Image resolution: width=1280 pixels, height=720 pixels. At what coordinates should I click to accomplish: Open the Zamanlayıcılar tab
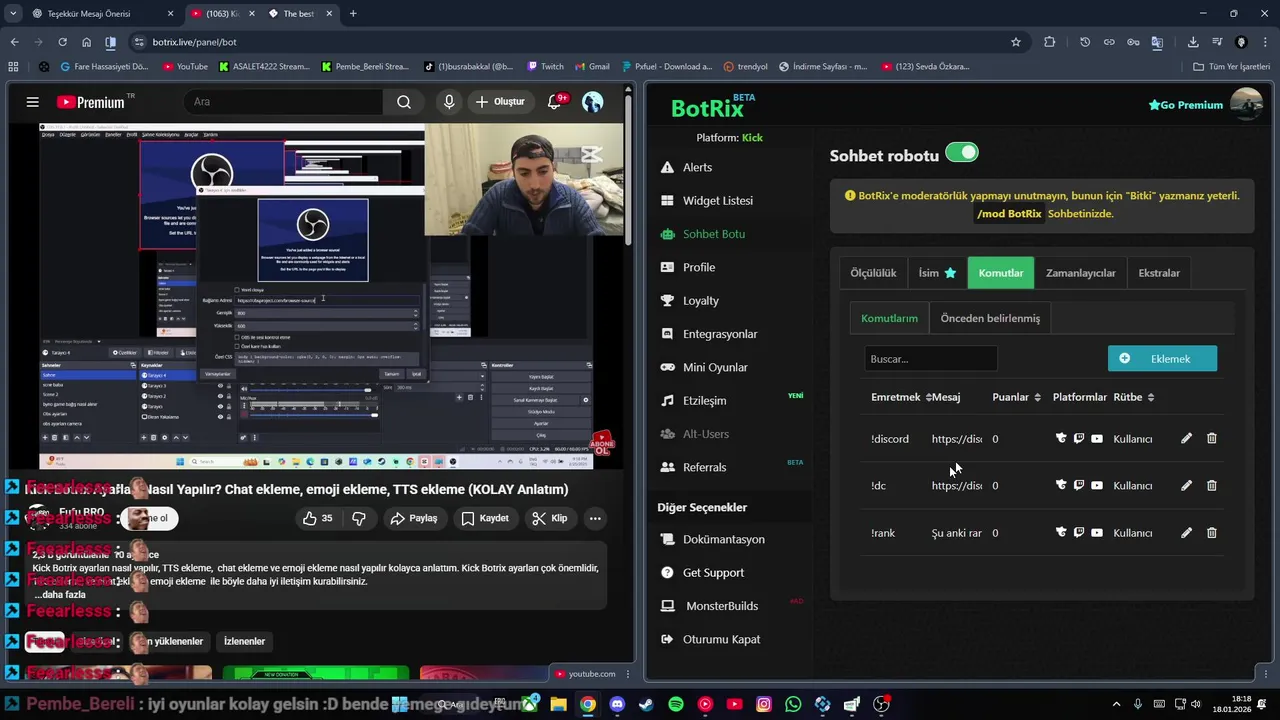pyautogui.click(x=1080, y=273)
